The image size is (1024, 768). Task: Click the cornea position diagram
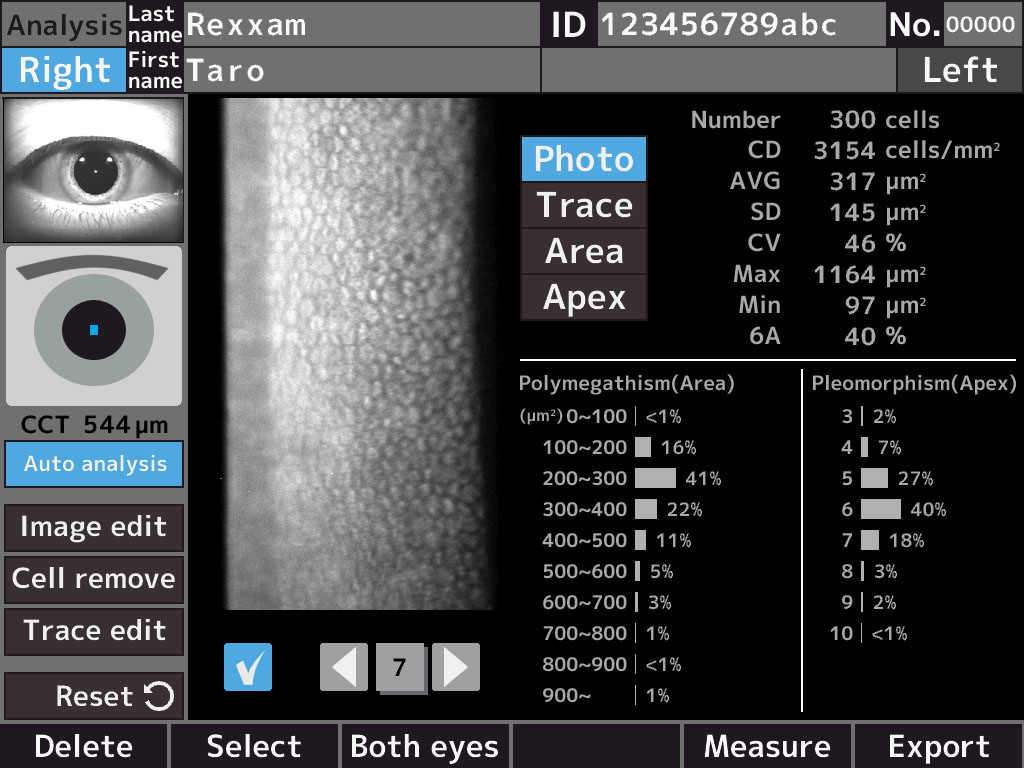point(94,327)
